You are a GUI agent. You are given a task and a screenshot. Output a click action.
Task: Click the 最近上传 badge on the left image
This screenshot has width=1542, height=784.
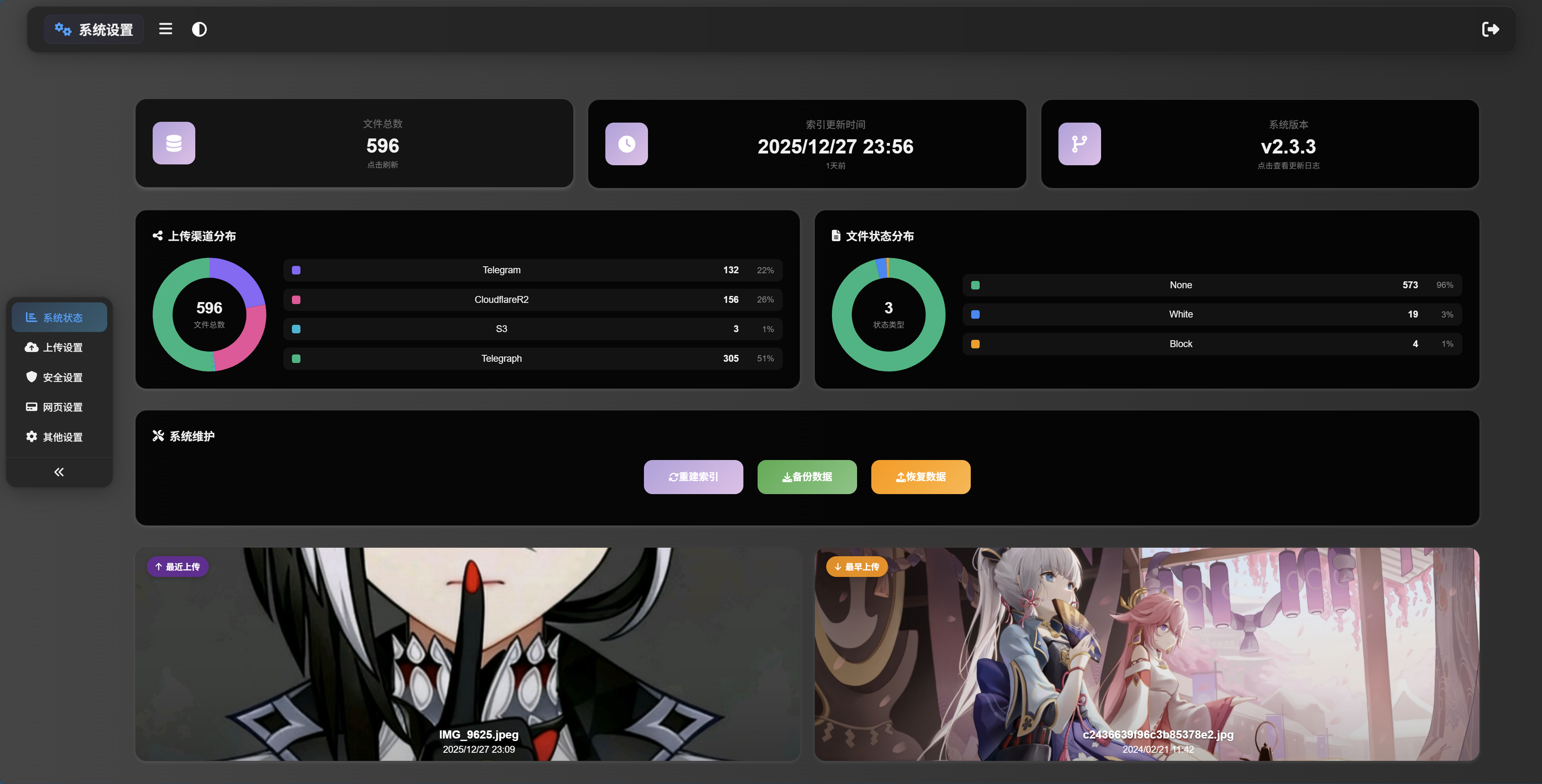177,566
